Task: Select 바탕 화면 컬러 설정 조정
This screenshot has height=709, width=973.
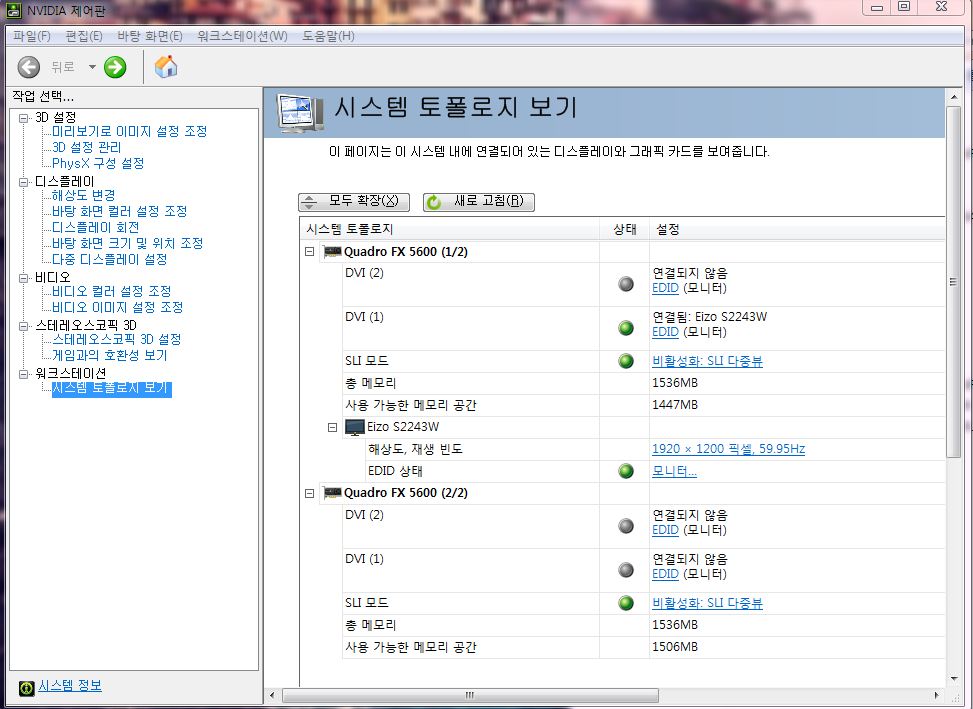Action: click(119, 212)
